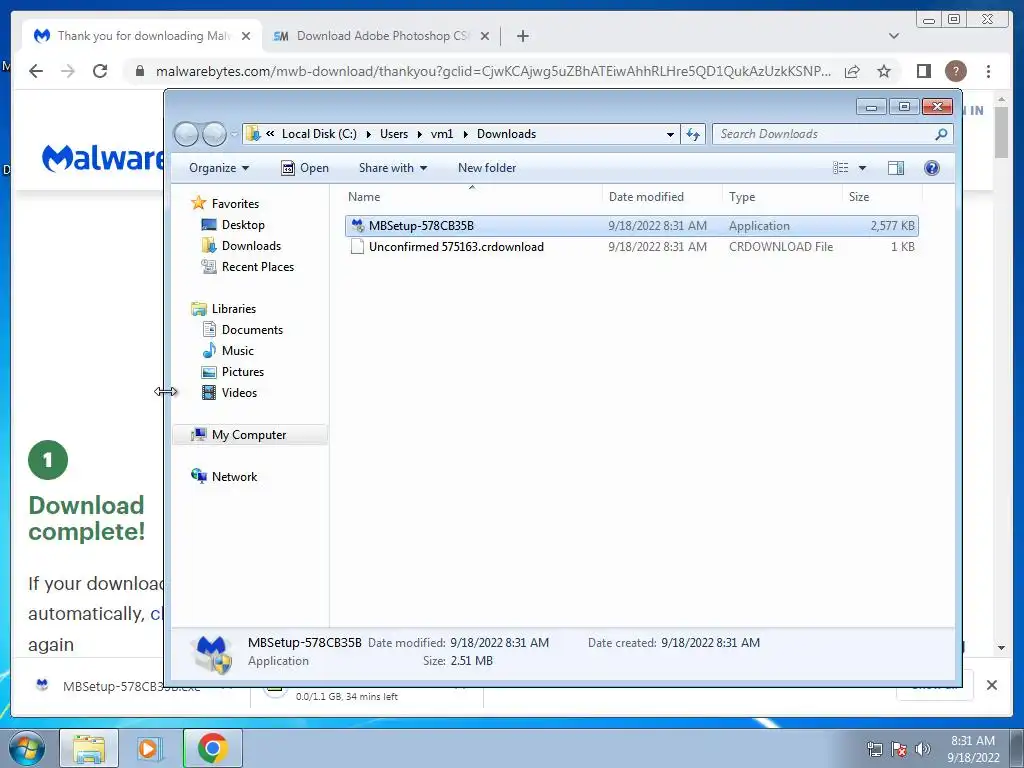Open the Action Center flag icon

899,749
